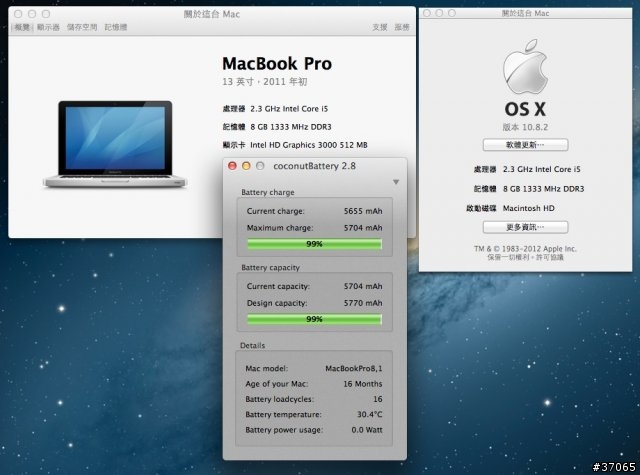This screenshot has width=640, height=475.
Task: Open the 服務 section
Action: pyautogui.click(x=402, y=27)
